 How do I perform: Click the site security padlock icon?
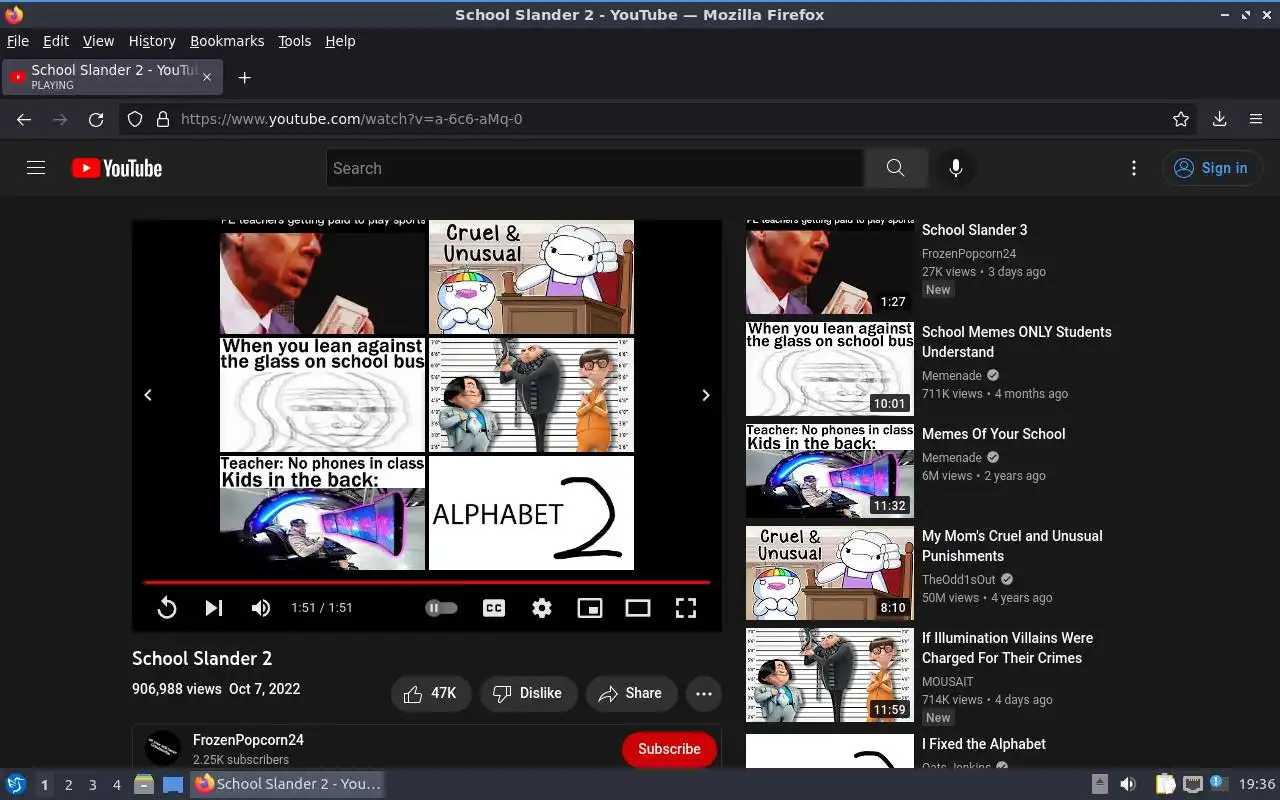(163, 119)
